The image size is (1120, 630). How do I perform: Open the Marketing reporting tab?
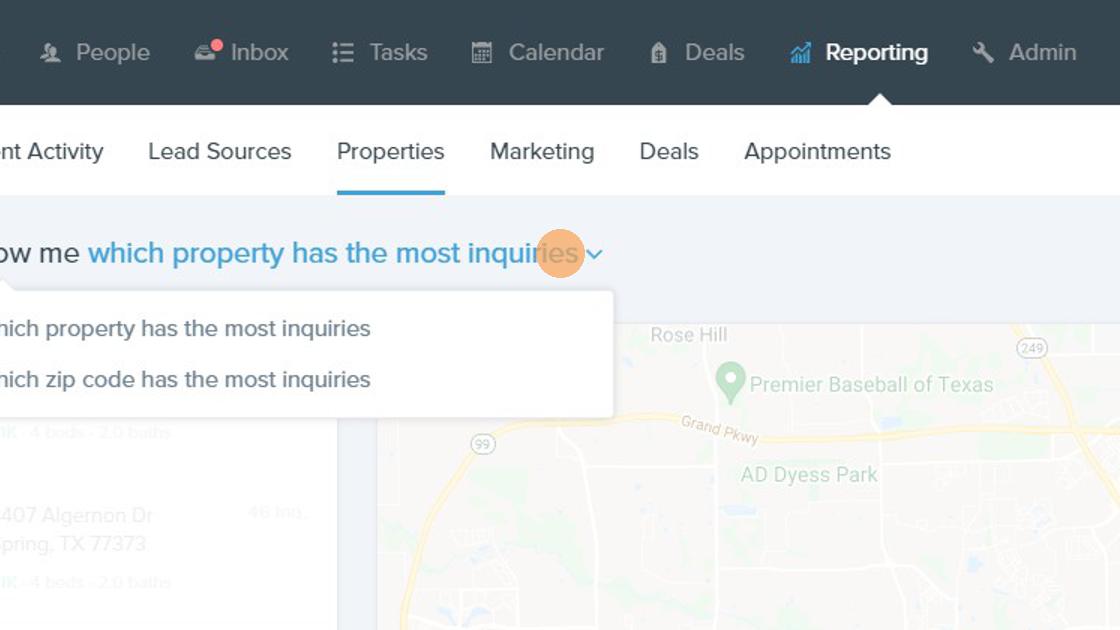(x=542, y=152)
